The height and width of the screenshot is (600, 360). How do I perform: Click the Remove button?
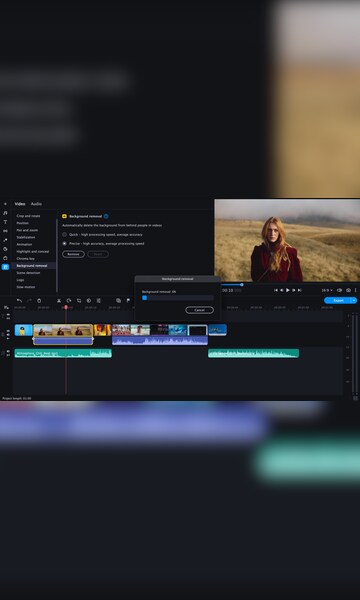(73, 254)
